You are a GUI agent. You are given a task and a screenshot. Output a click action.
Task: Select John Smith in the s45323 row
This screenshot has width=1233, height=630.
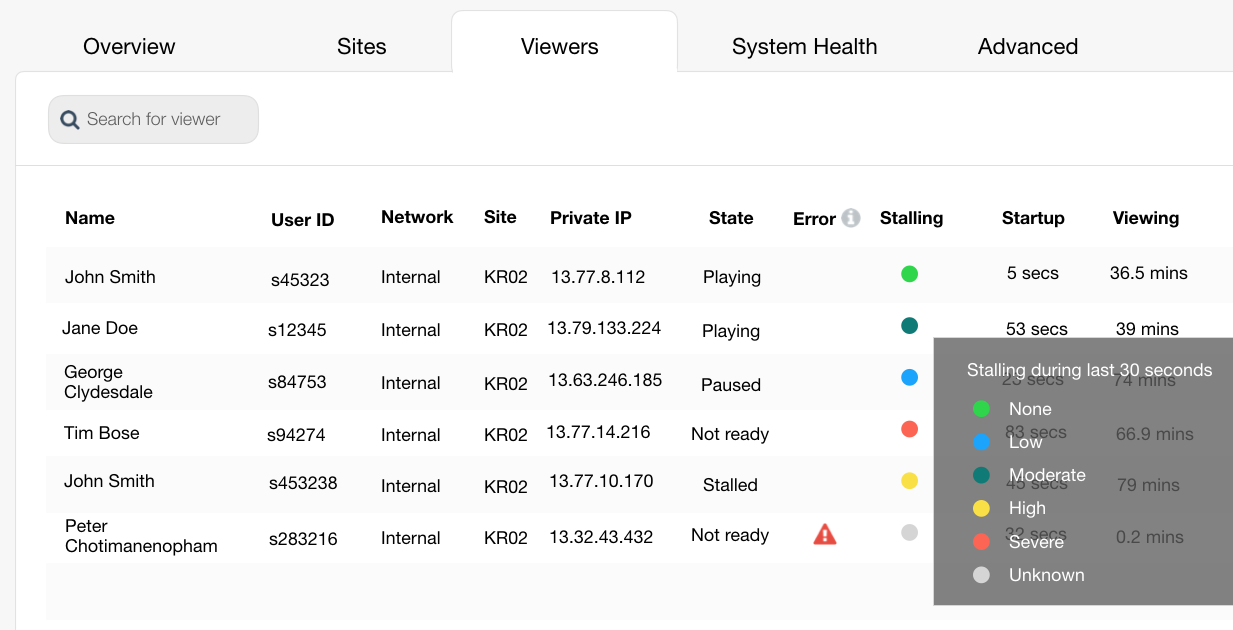point(110,277)
